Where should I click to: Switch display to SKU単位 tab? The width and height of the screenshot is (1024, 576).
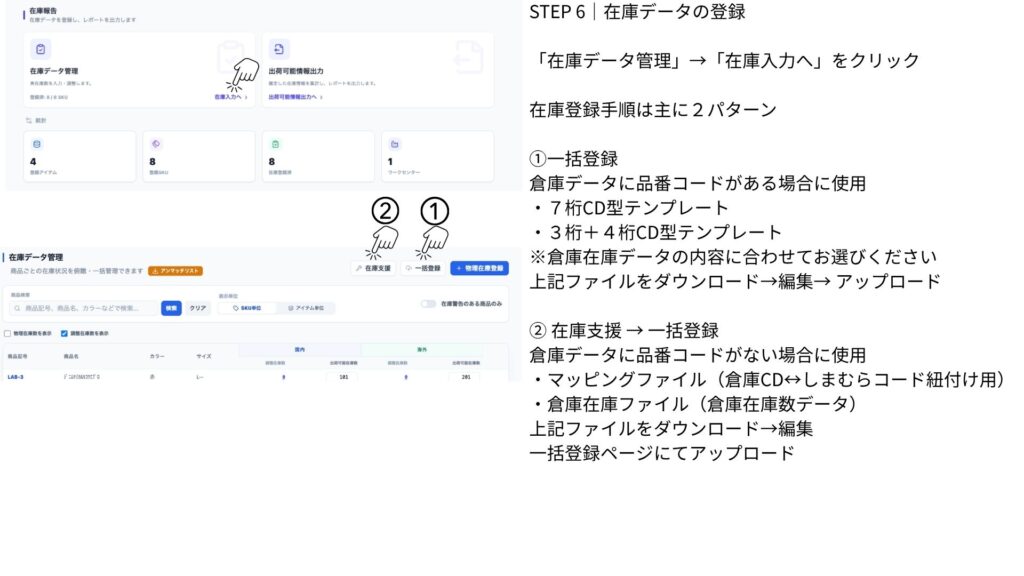[x=247, y=308]
